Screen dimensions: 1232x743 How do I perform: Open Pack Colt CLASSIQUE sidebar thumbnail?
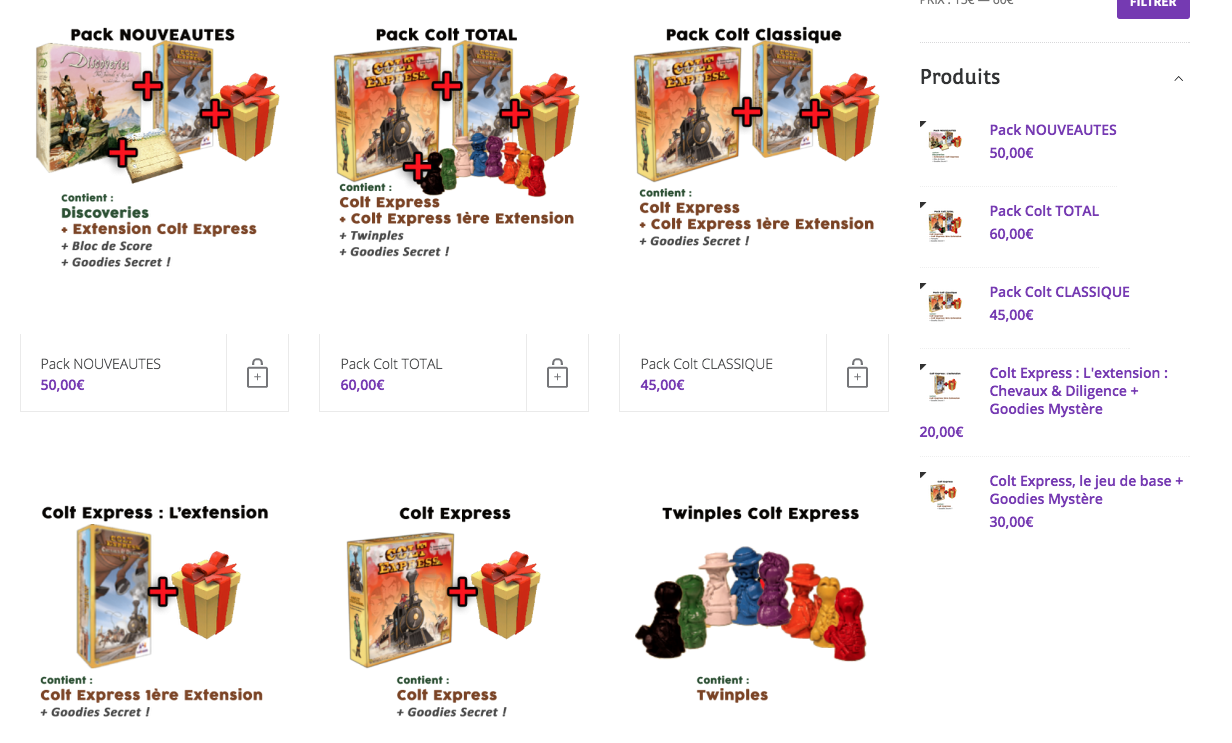(944, 304)
